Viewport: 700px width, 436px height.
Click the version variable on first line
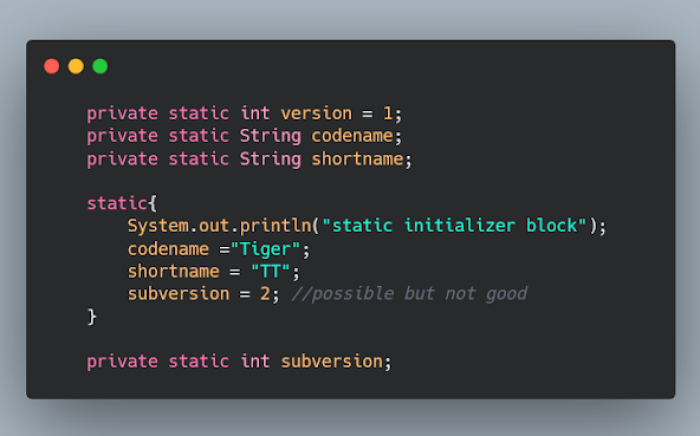click(x=316, y=113)
